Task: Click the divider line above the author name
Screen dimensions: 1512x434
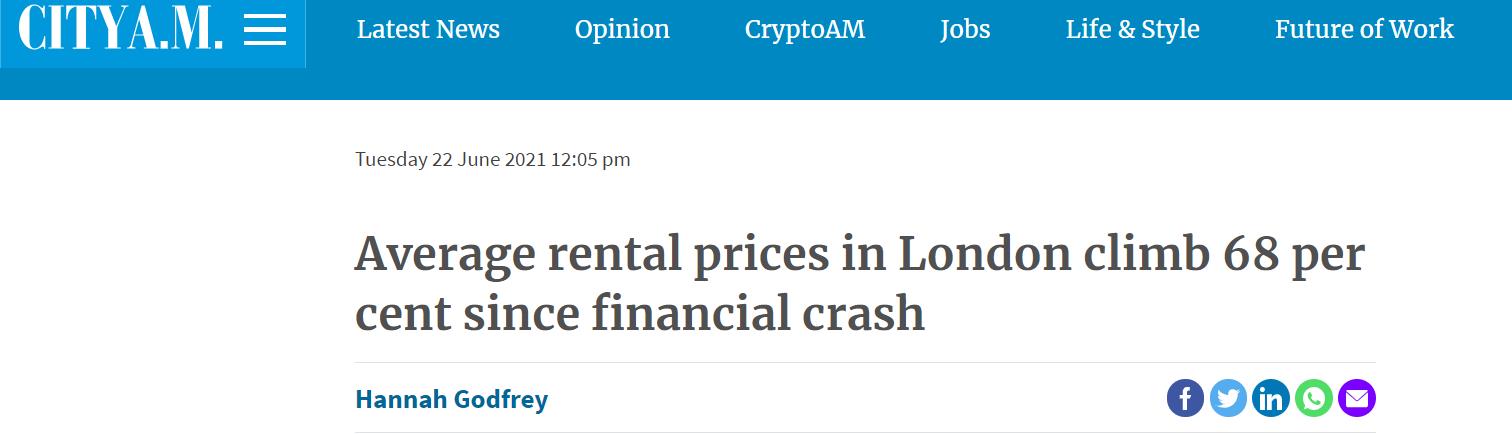Action: pos(865,362)
